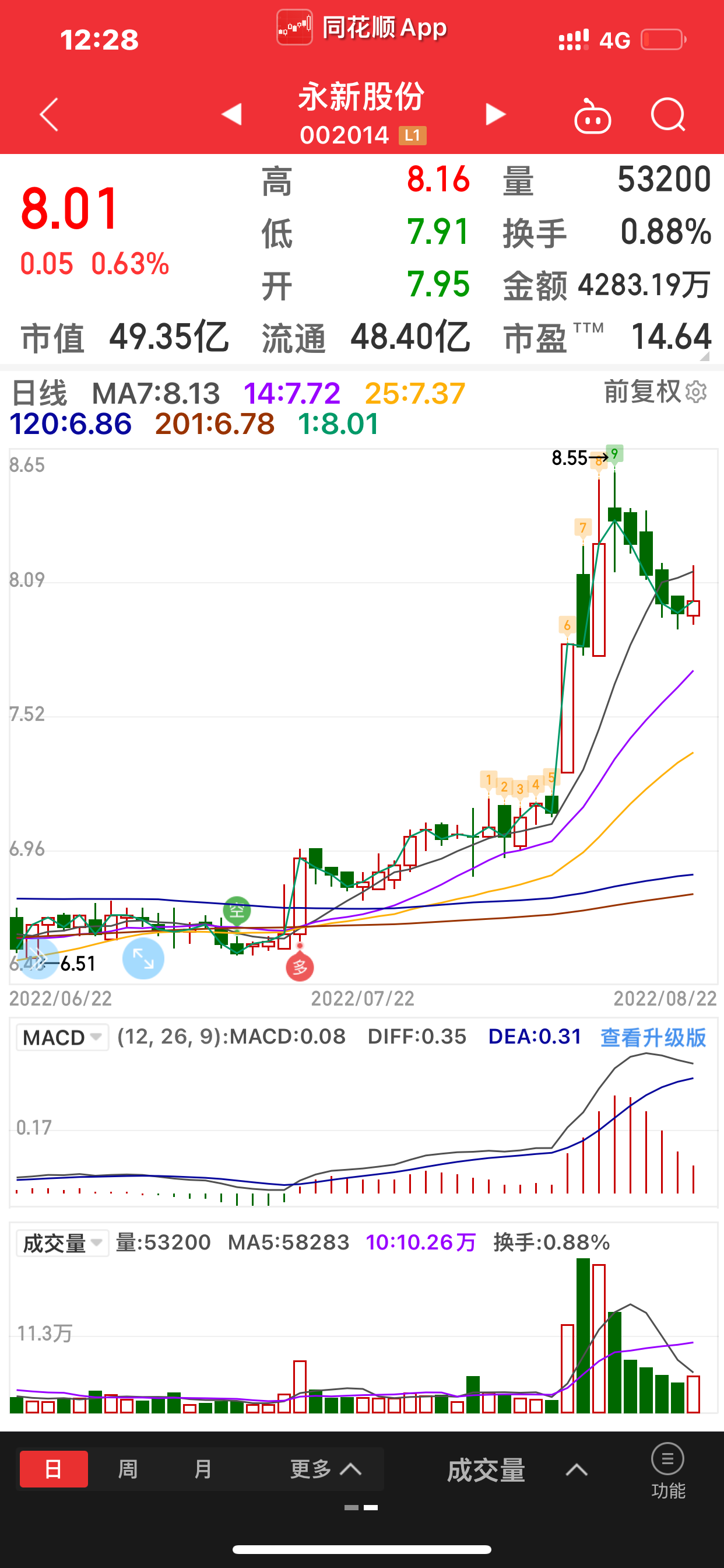Tap the green 空 signal marker
The image size is (724, 1568).
(x=237, y=911)
